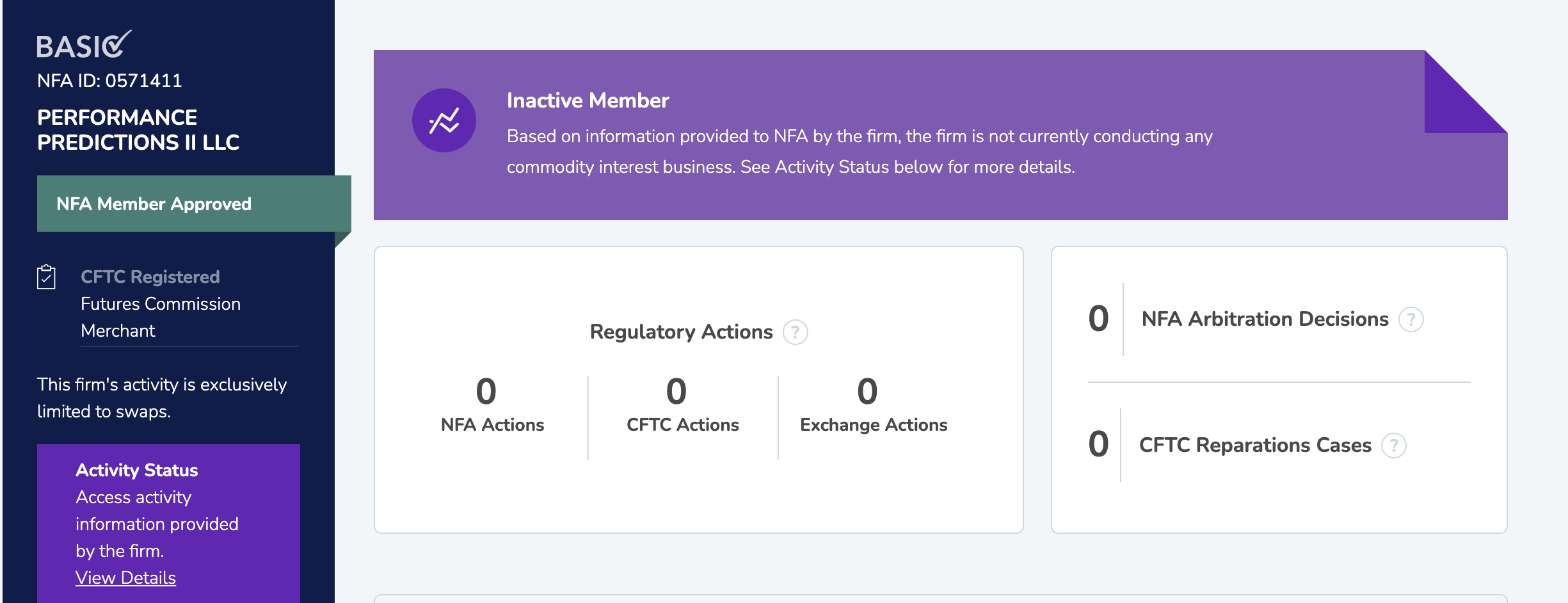Screen dimensions: 1568x603
Task: Click the NFA ID 0571411 text
Action: click(110, 81)
